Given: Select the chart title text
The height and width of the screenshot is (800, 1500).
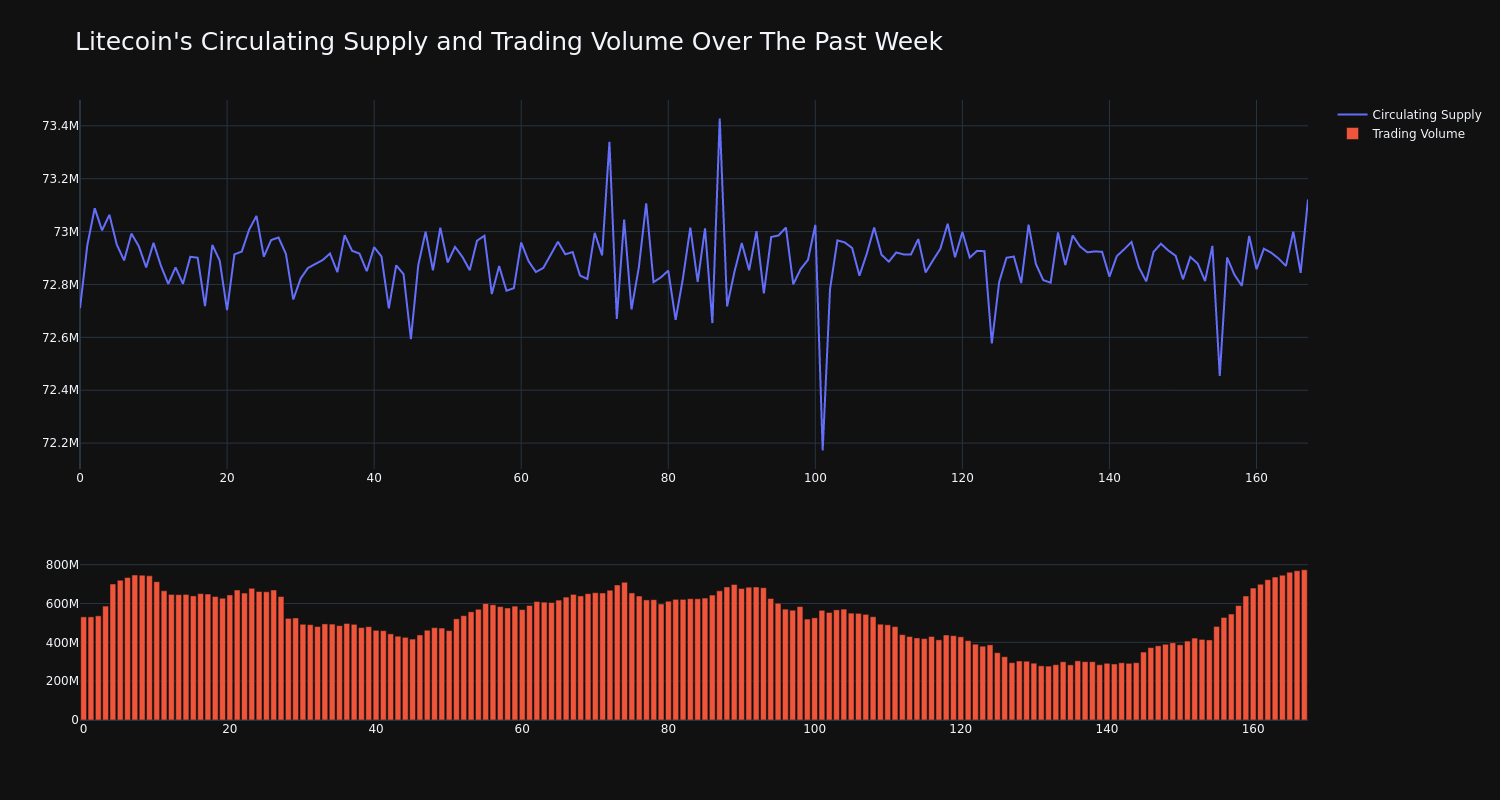Looking at the screenshot, I should (x=508, y=42).
